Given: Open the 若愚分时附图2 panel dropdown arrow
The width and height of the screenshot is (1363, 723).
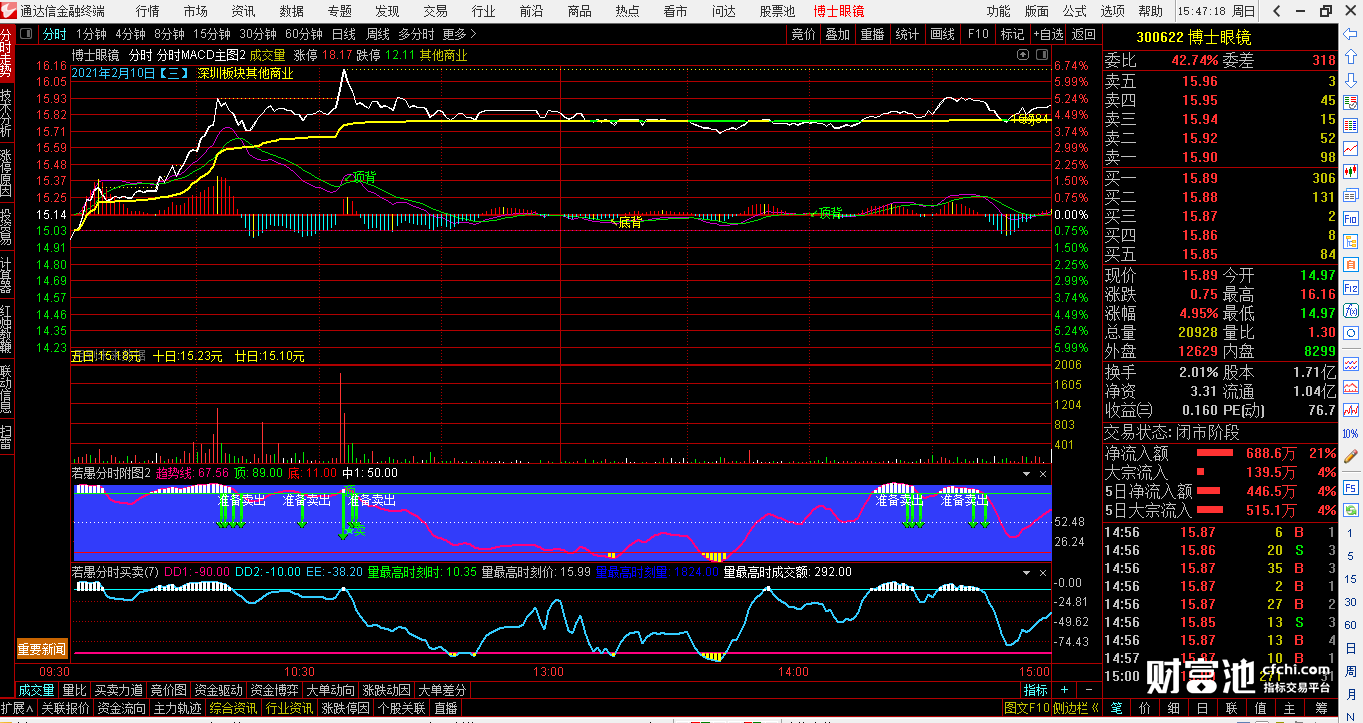Looking at the screenshot, I should 1026,473.
